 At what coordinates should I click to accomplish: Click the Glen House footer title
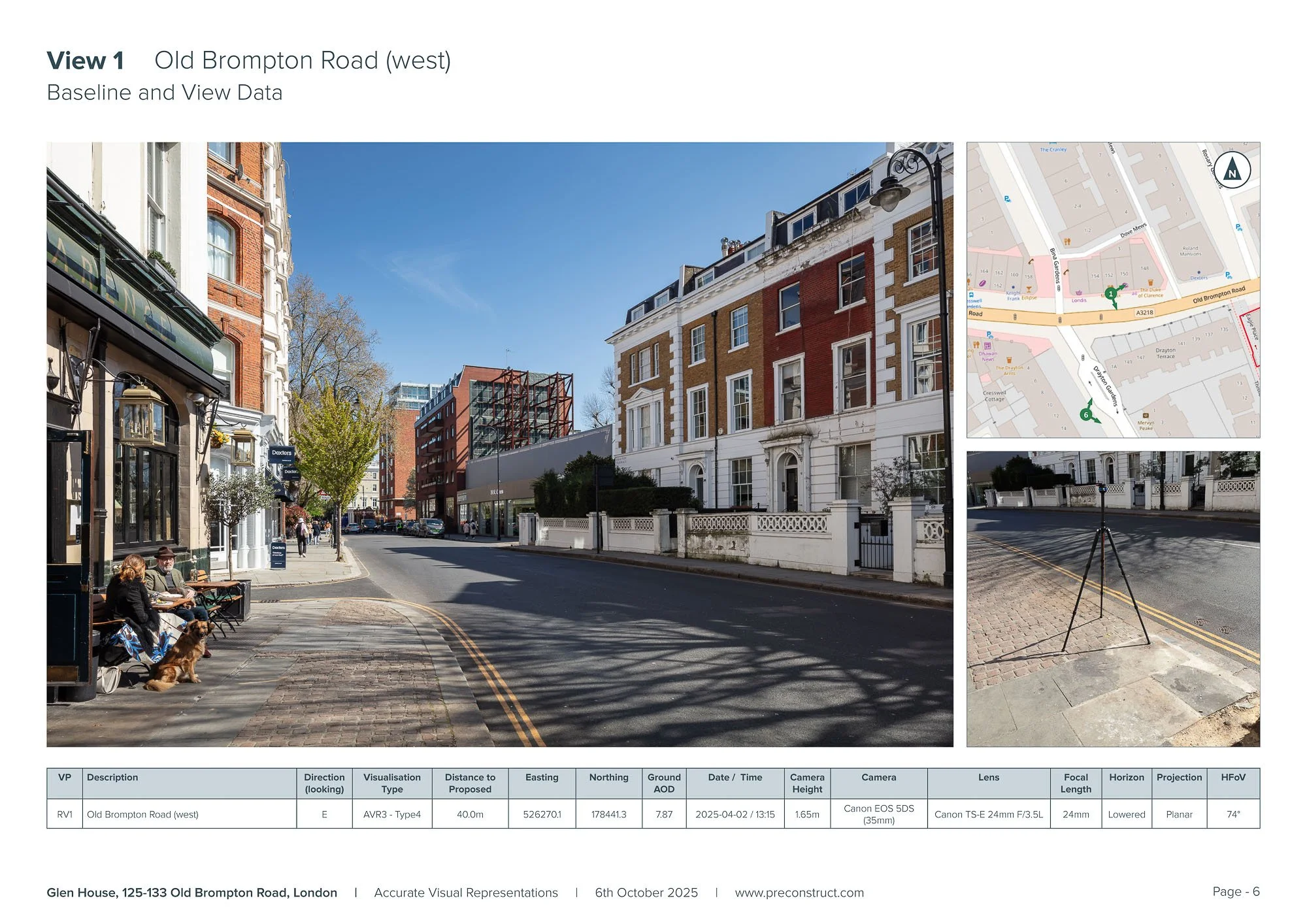(x=191, y=893)
